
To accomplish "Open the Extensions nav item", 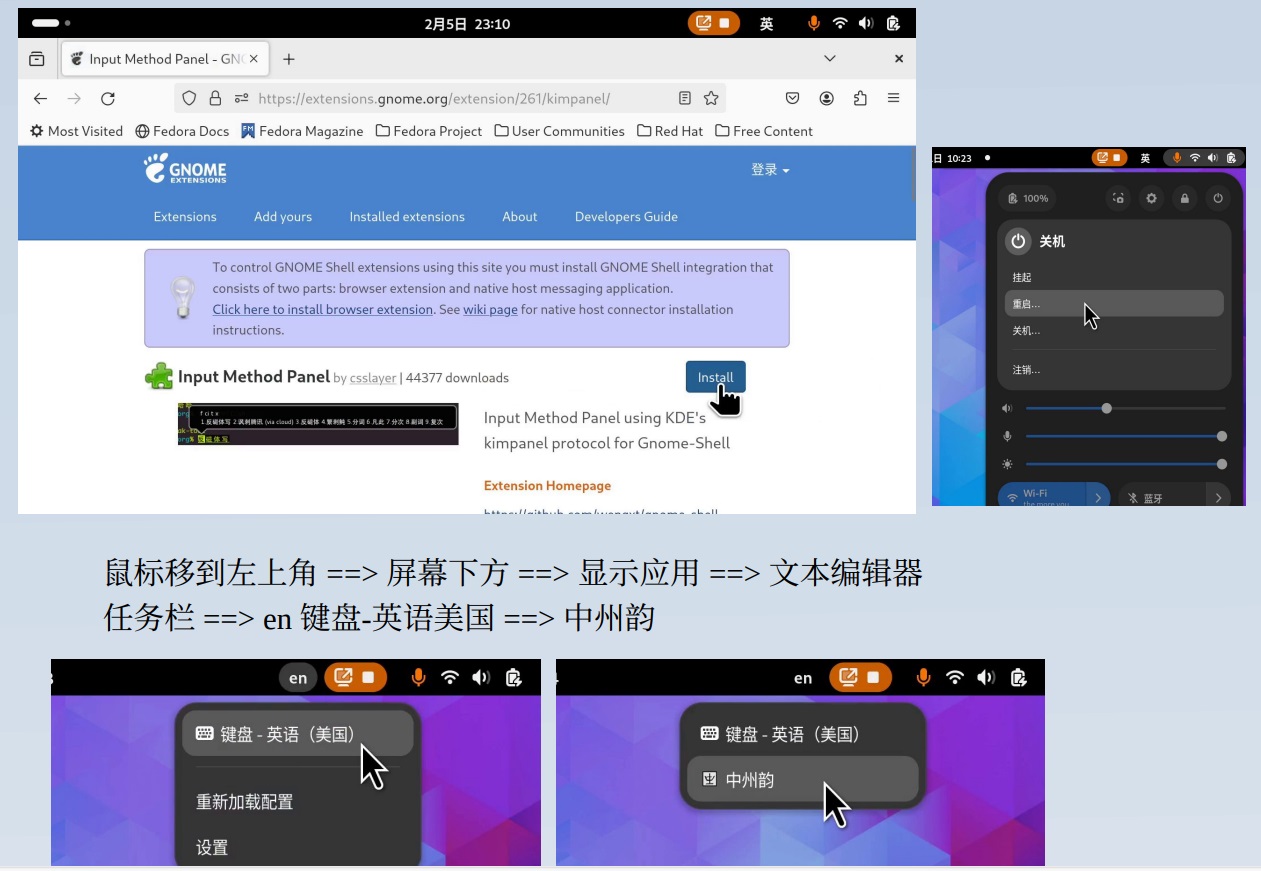I will (185, 217).
